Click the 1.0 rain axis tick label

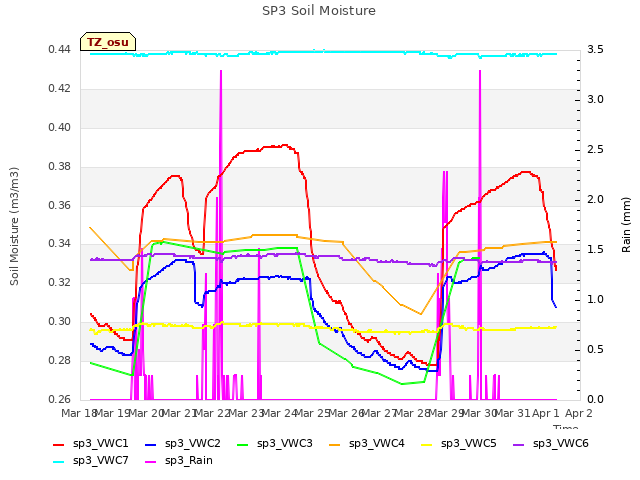(595, 300)
